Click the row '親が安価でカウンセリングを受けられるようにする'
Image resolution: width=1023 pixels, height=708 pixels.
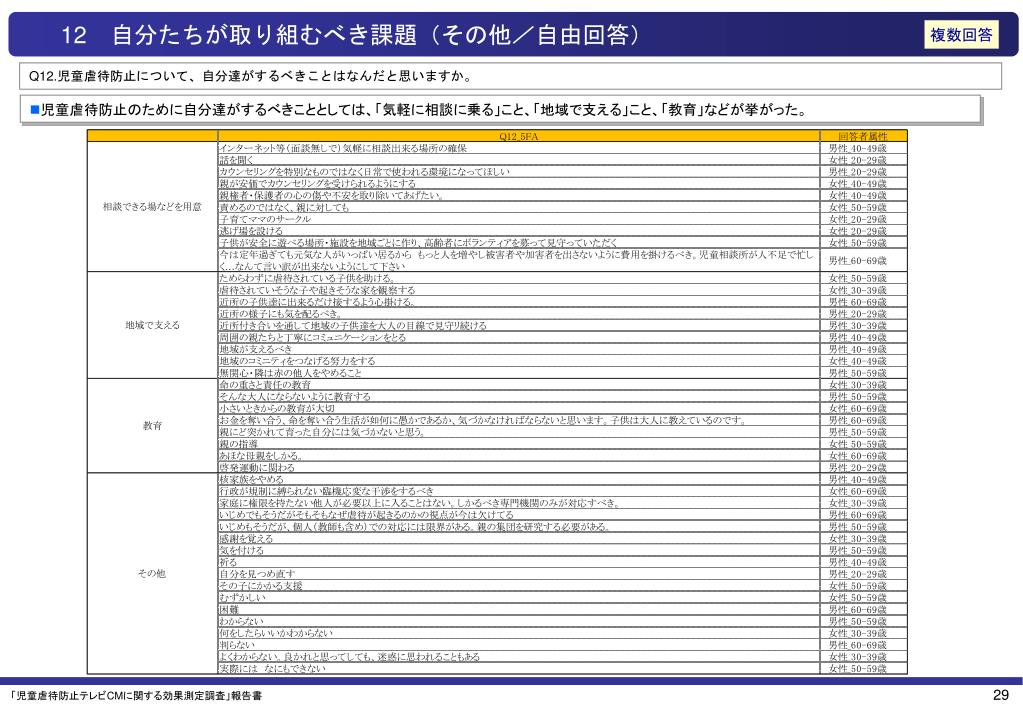point(519,183)
